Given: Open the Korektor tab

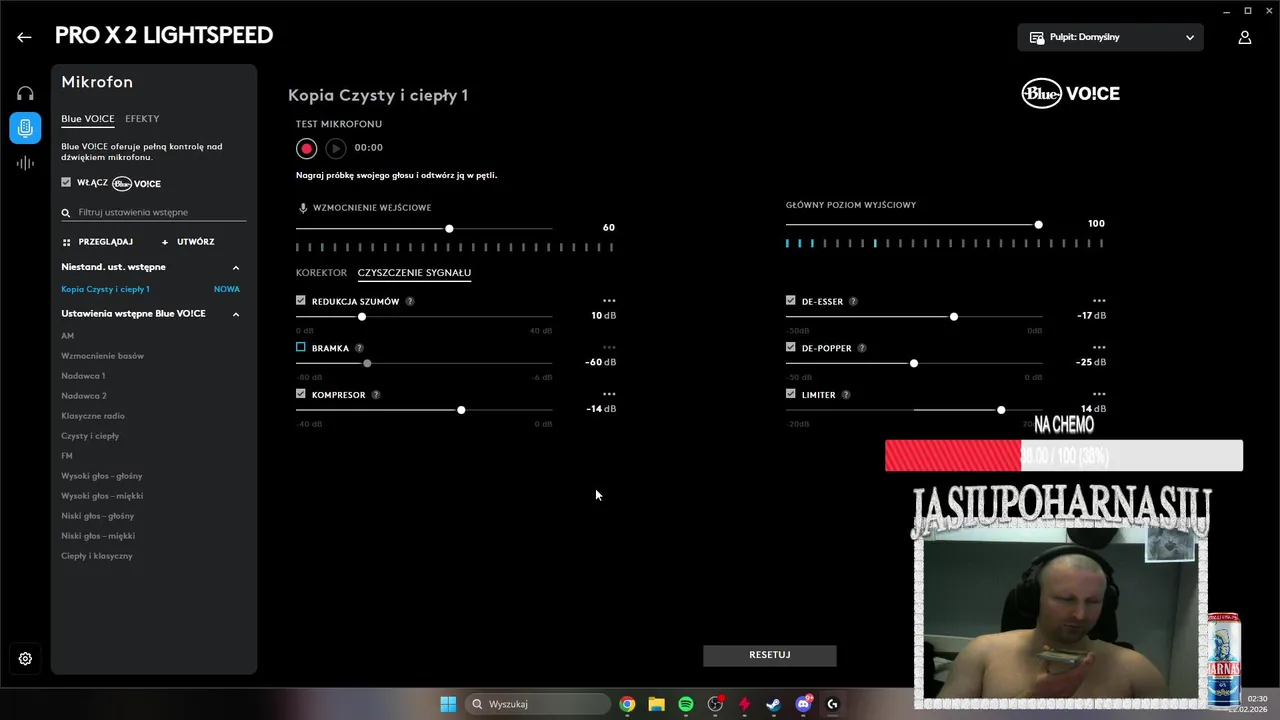Looking at the screenshot, I should [321, 273].
